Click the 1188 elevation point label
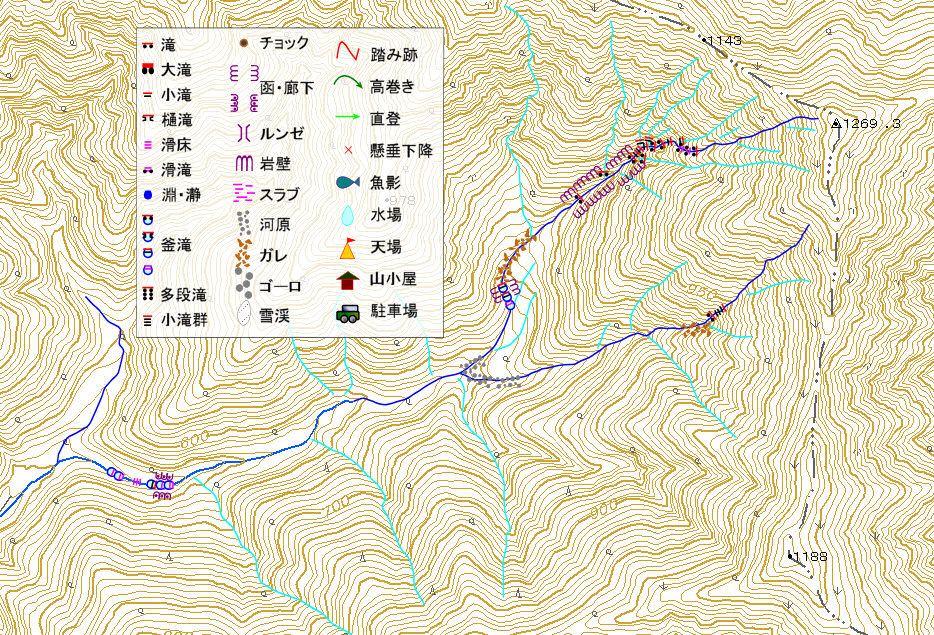Screen dimensions: 934x635 (x=810, y=556)
